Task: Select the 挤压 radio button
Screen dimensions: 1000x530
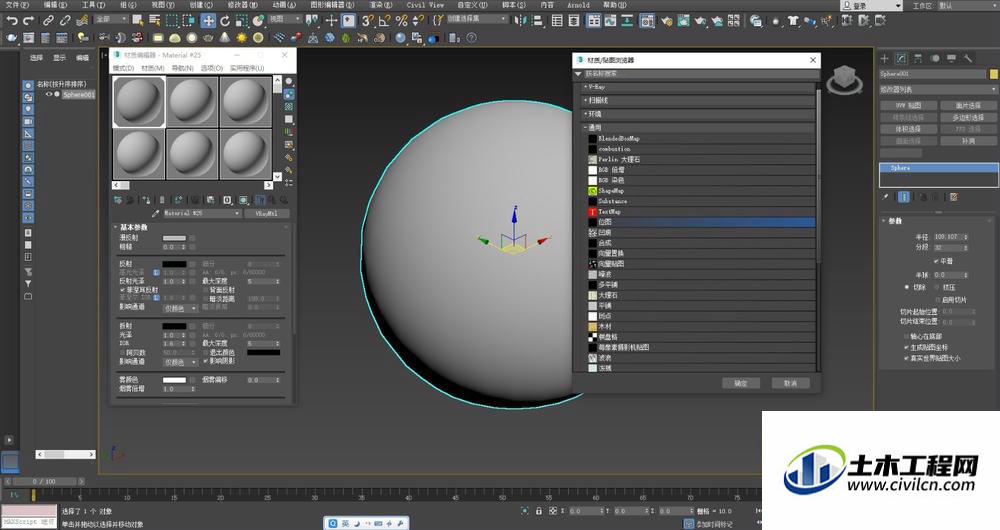Action: point(937,287)
